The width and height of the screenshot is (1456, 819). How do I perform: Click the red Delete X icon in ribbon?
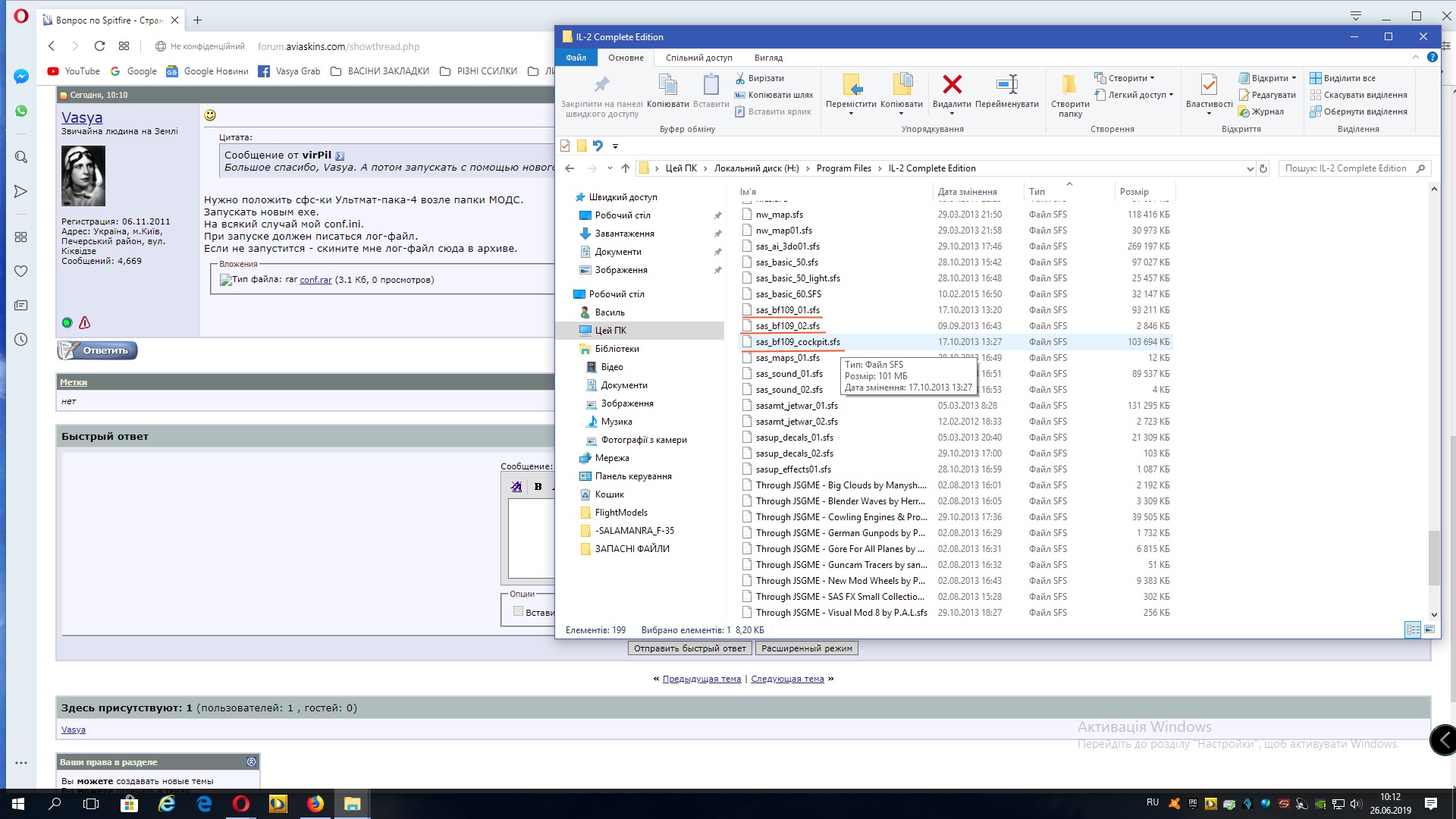(x=952, y=84)
